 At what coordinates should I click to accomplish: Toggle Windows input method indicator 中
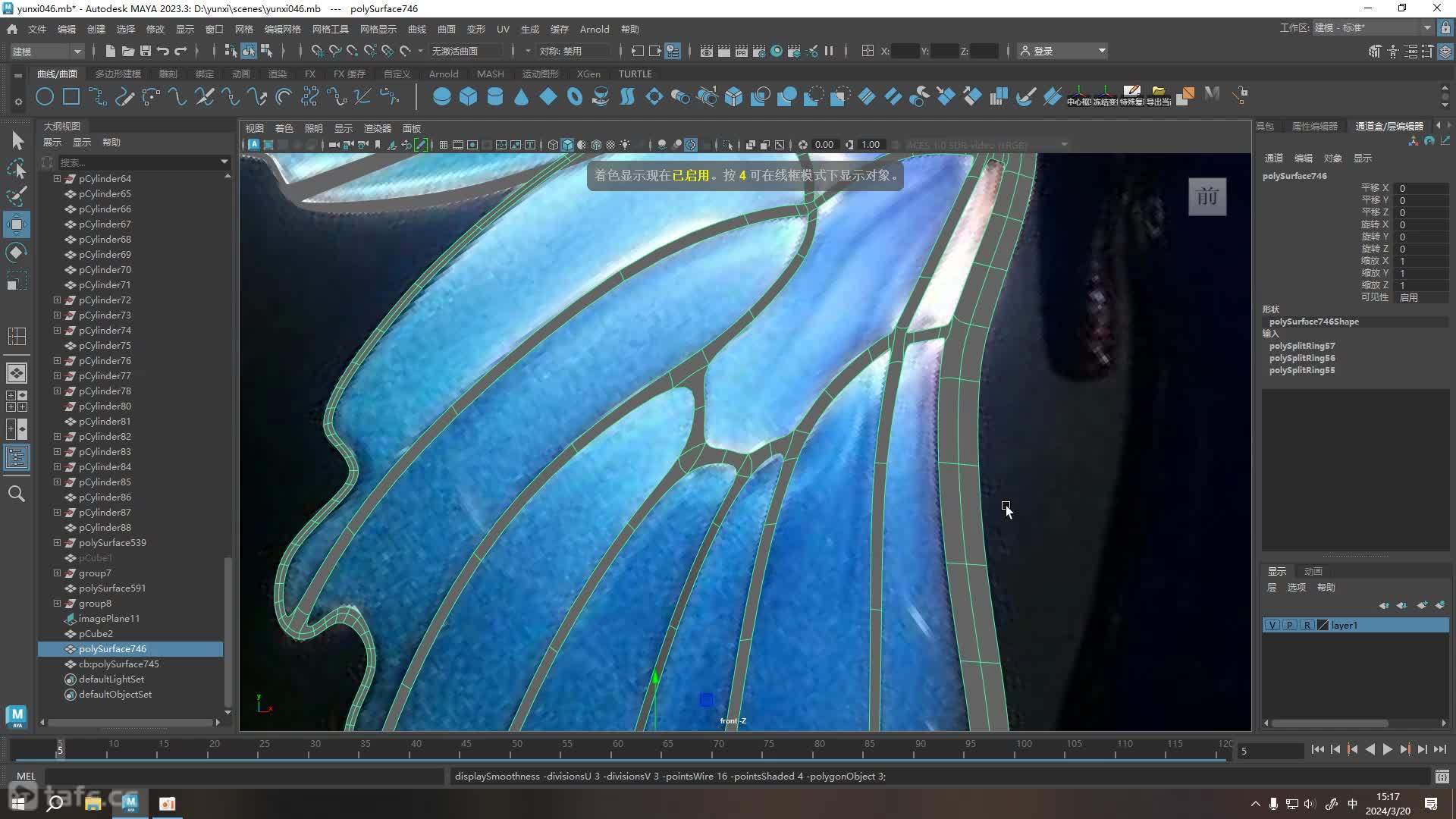click(1352, 804)
